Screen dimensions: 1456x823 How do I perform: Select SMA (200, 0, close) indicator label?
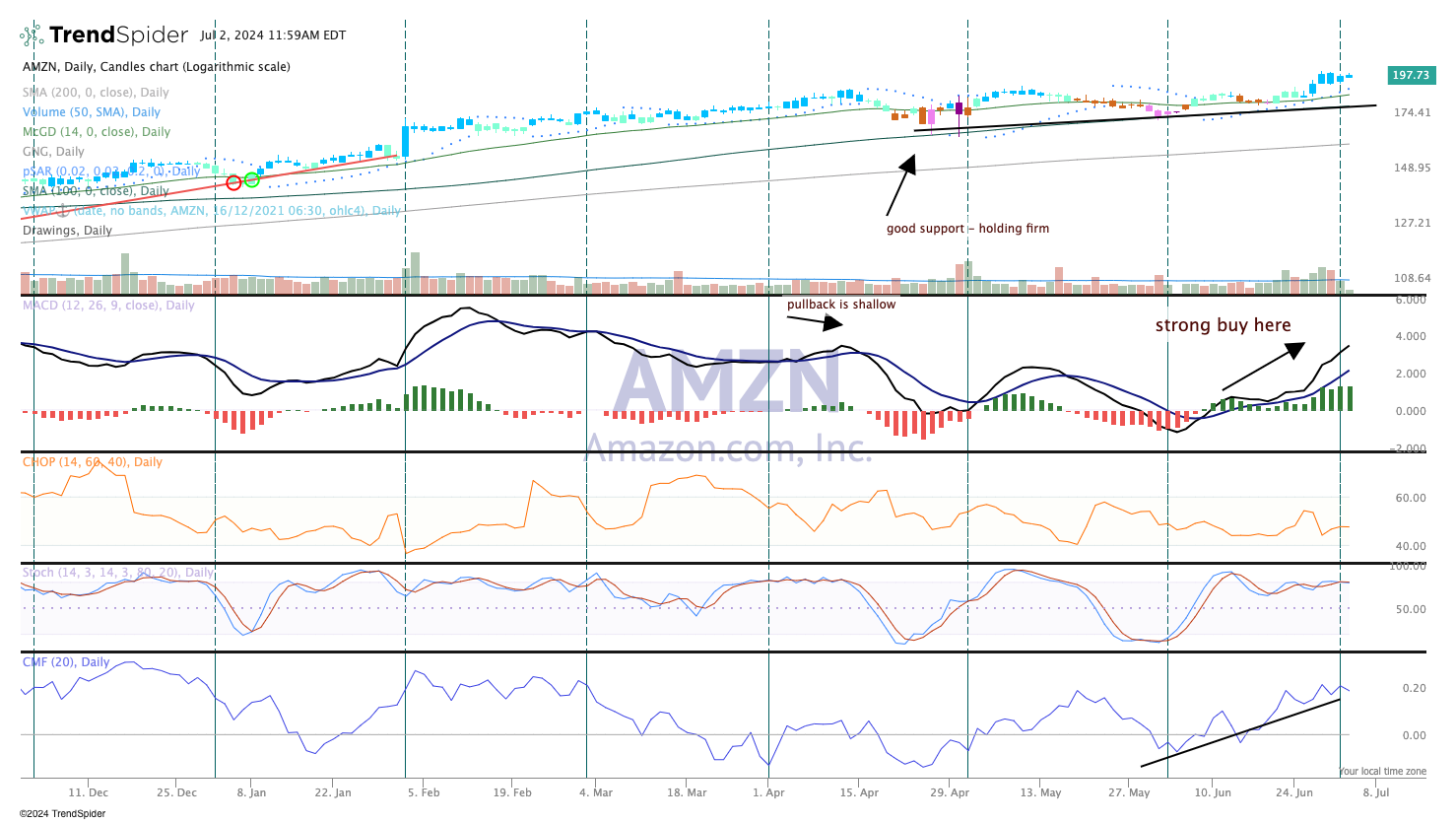coord(96,93)
